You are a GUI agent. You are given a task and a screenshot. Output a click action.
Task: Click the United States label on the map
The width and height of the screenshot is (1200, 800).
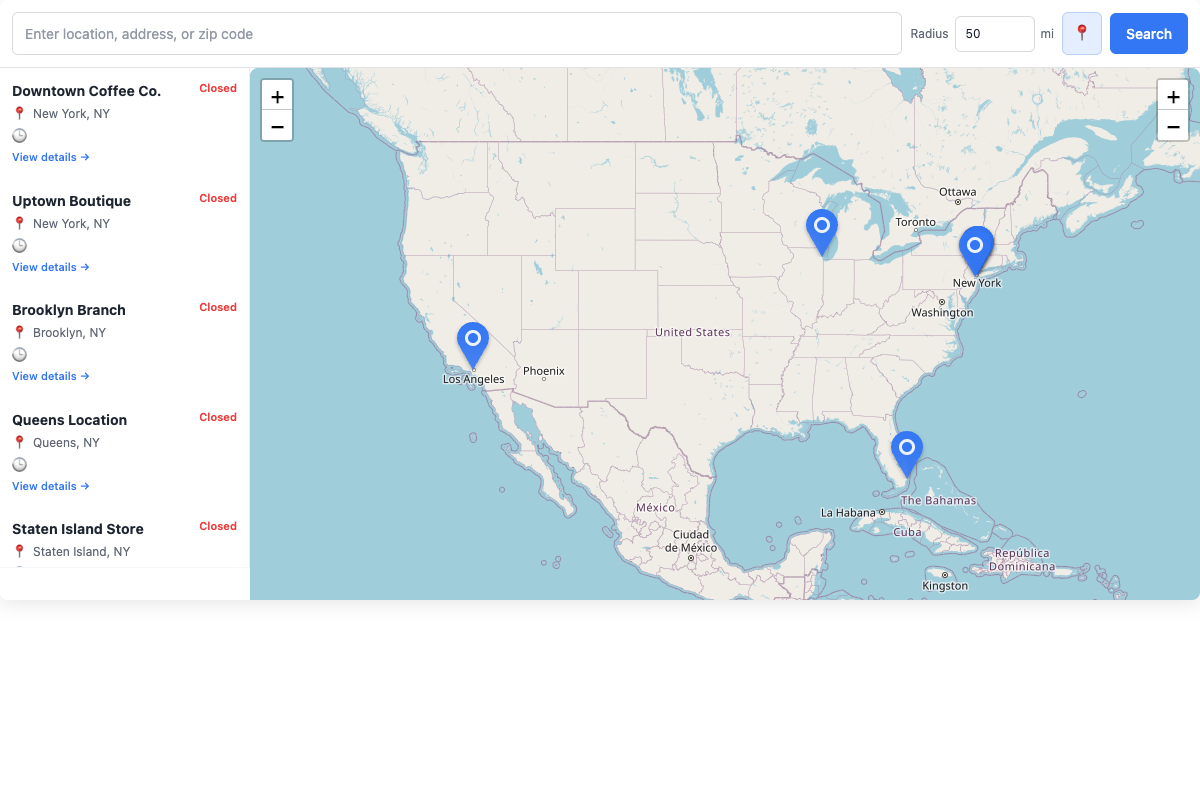[x=693, y=332]
